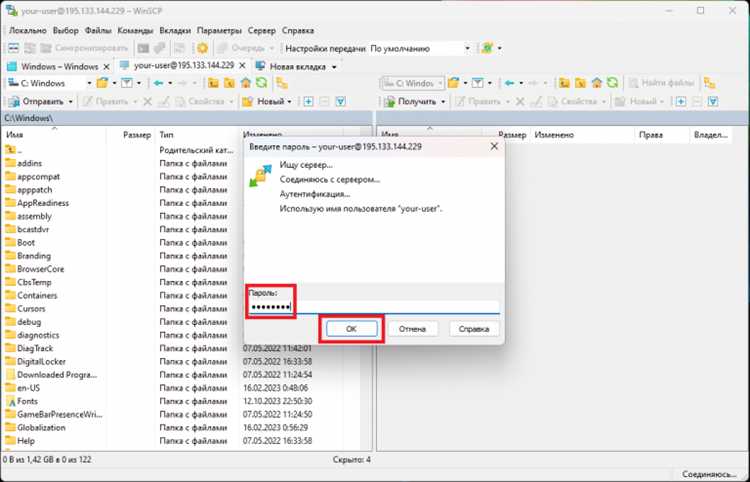The width and height of the screenshot is (750, 482).
Task: Go to home directory in local panel
Action: [246, 83]
